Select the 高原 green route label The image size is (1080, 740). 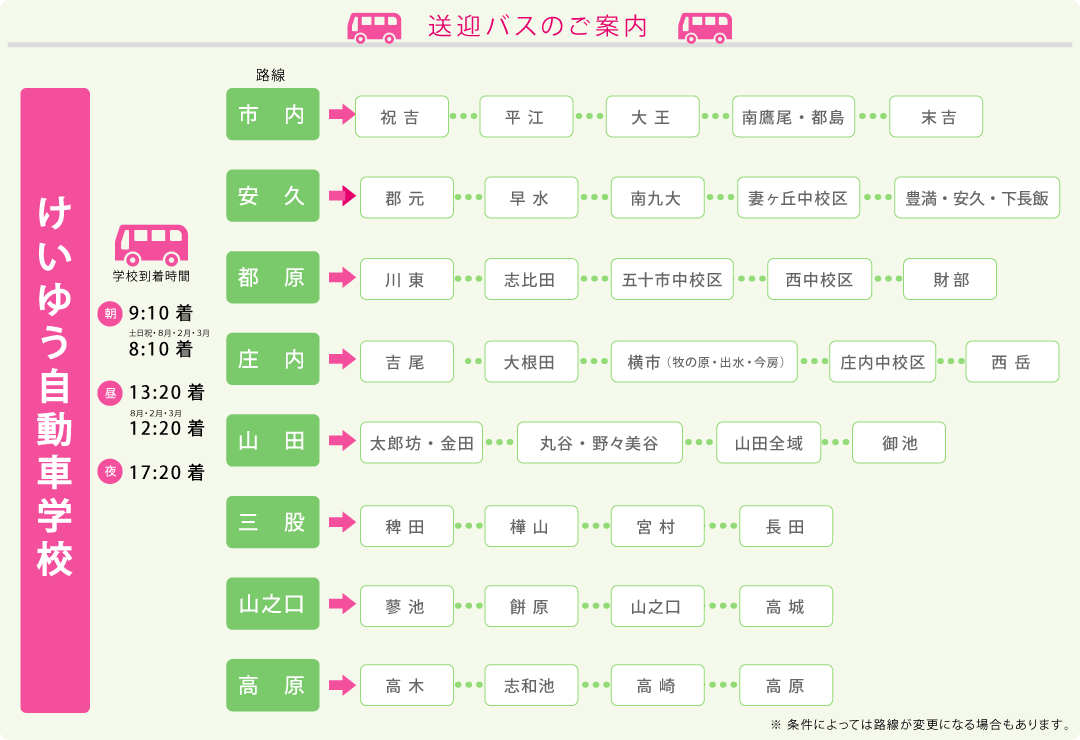click(x=272, y=685)
